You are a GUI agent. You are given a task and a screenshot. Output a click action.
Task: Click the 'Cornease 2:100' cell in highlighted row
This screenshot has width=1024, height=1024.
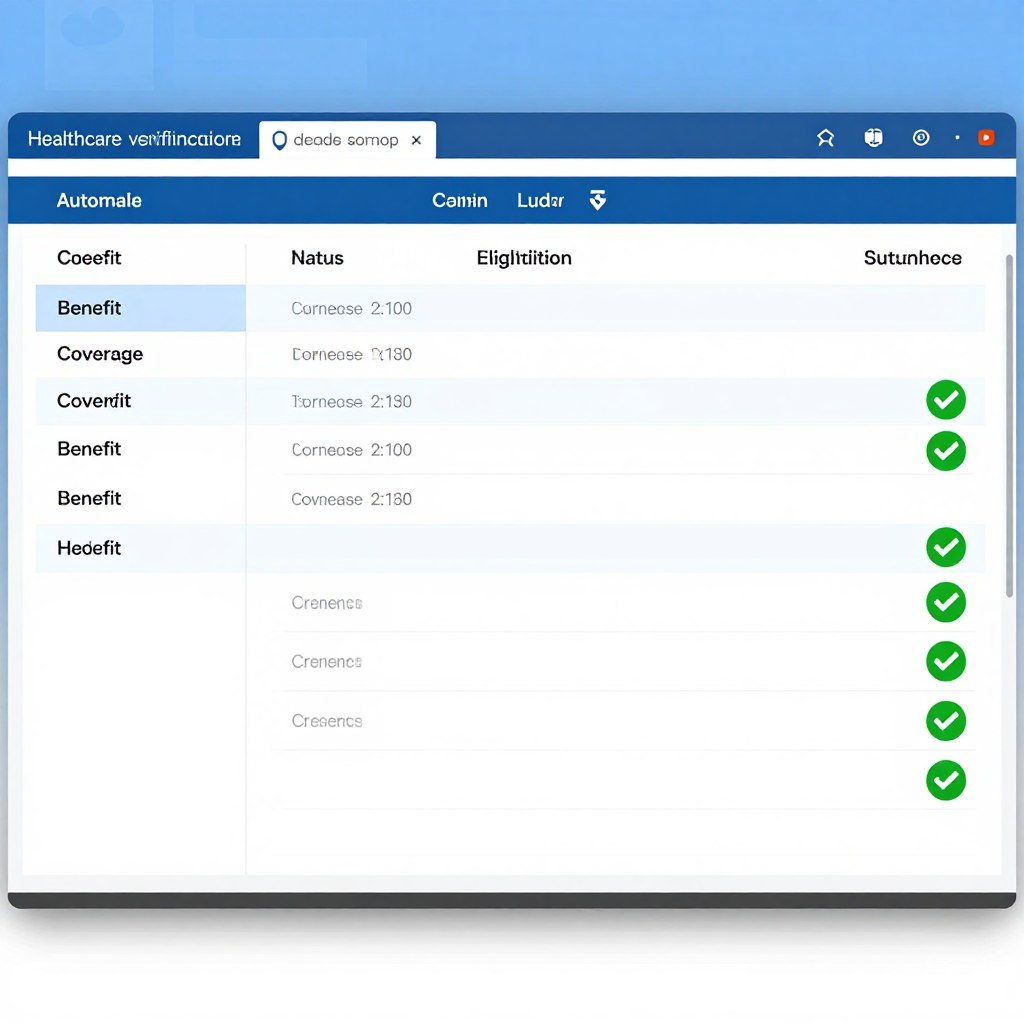[x=351, y=308]
